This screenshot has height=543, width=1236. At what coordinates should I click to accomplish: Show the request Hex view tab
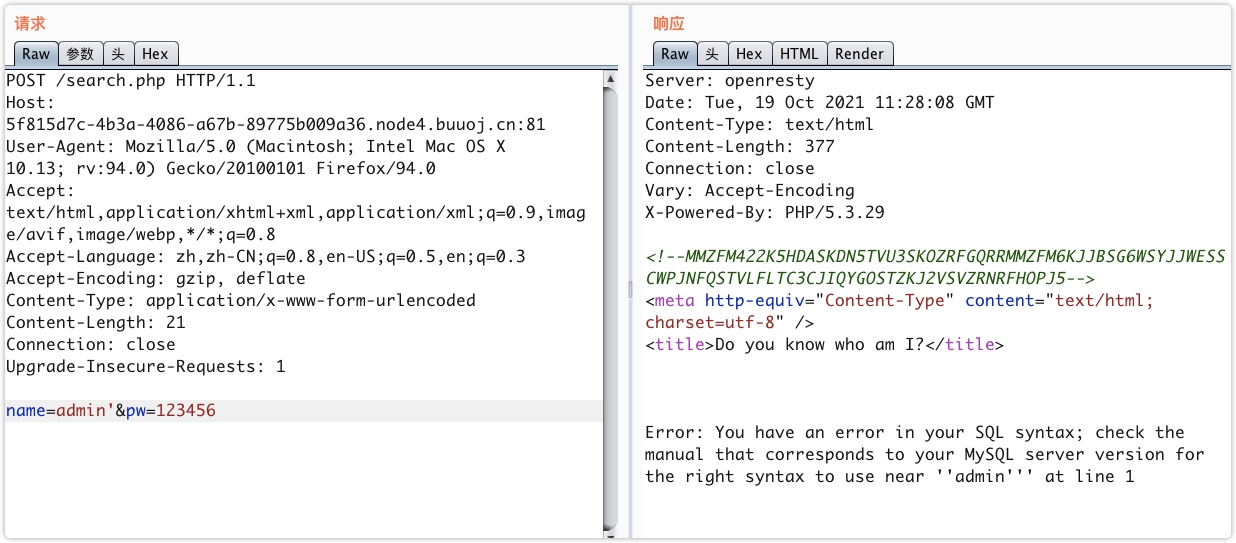pos(155,54)
